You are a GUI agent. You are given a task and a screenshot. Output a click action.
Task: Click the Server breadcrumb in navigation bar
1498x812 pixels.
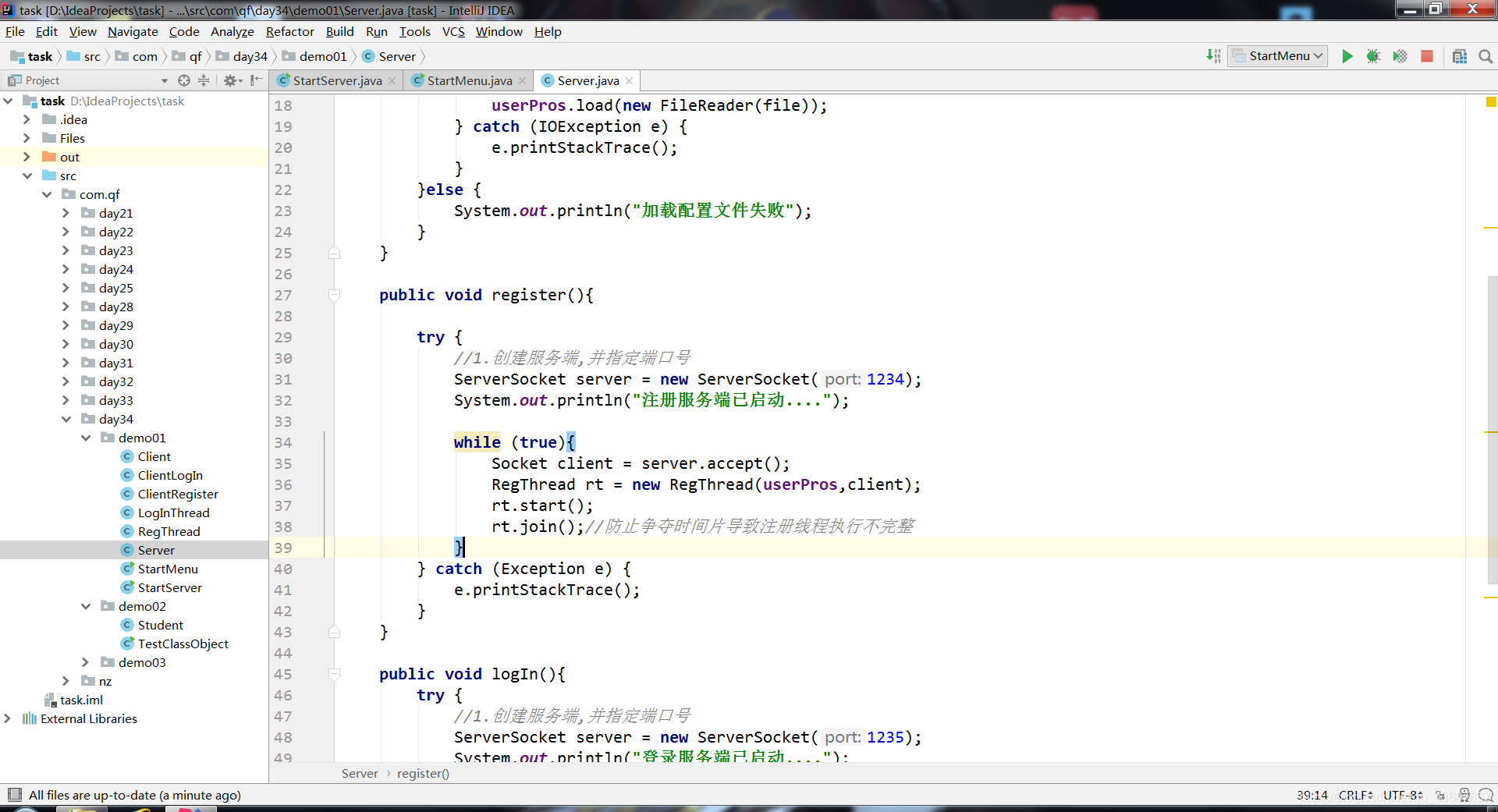point(389,56)
